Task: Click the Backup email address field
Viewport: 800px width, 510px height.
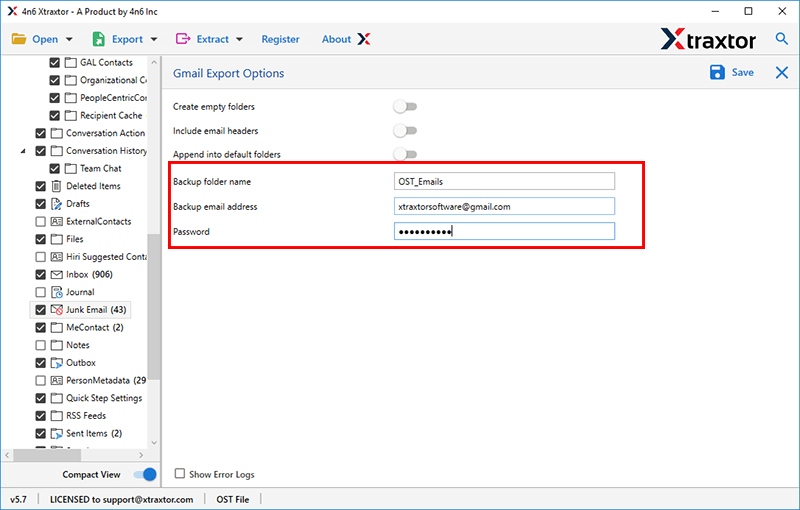Action: coord(504,207)
